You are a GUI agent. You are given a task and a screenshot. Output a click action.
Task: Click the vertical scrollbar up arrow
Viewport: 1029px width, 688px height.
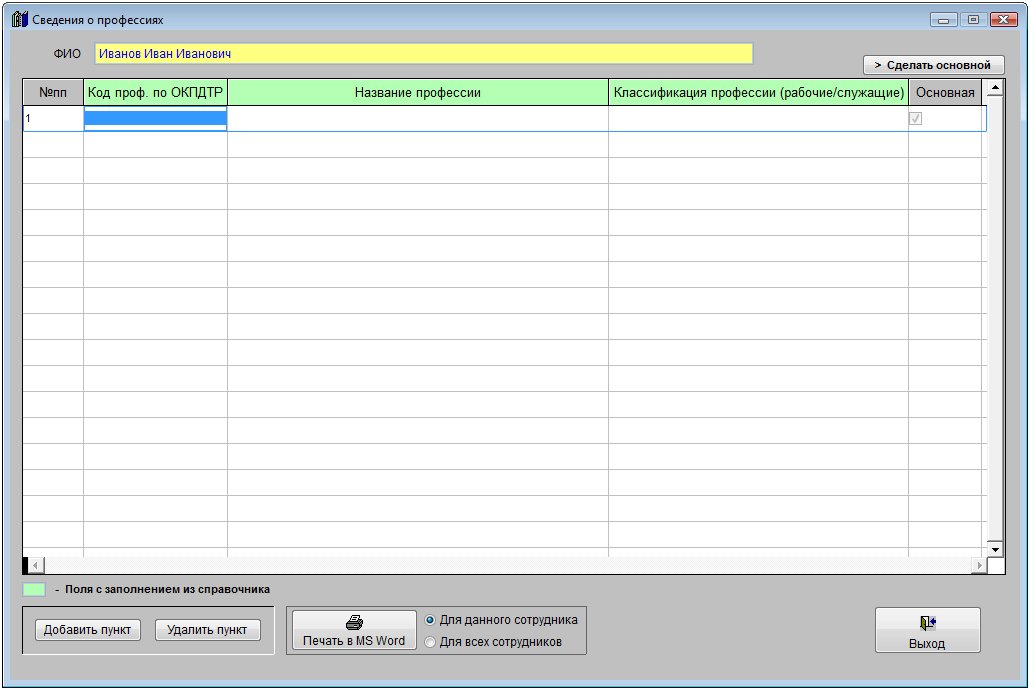[x=995, y=87]
